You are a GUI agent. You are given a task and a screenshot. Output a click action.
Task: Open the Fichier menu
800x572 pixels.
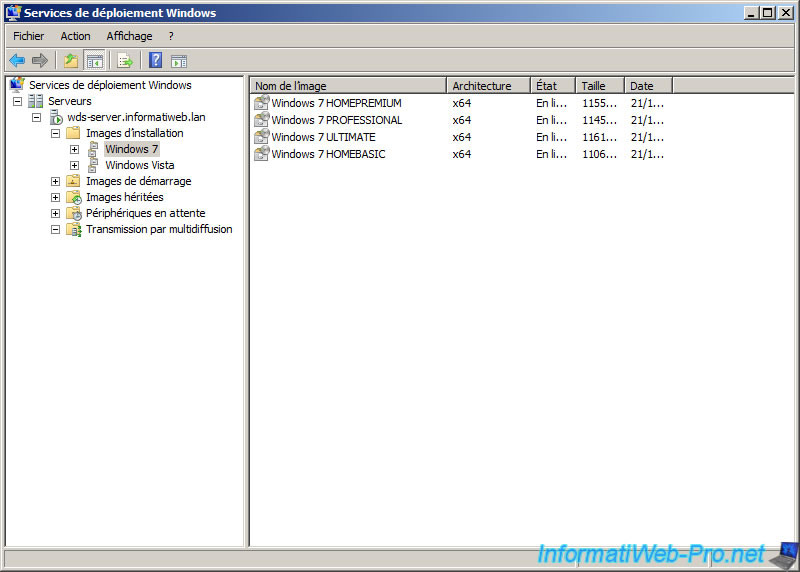tap(29, 36)
